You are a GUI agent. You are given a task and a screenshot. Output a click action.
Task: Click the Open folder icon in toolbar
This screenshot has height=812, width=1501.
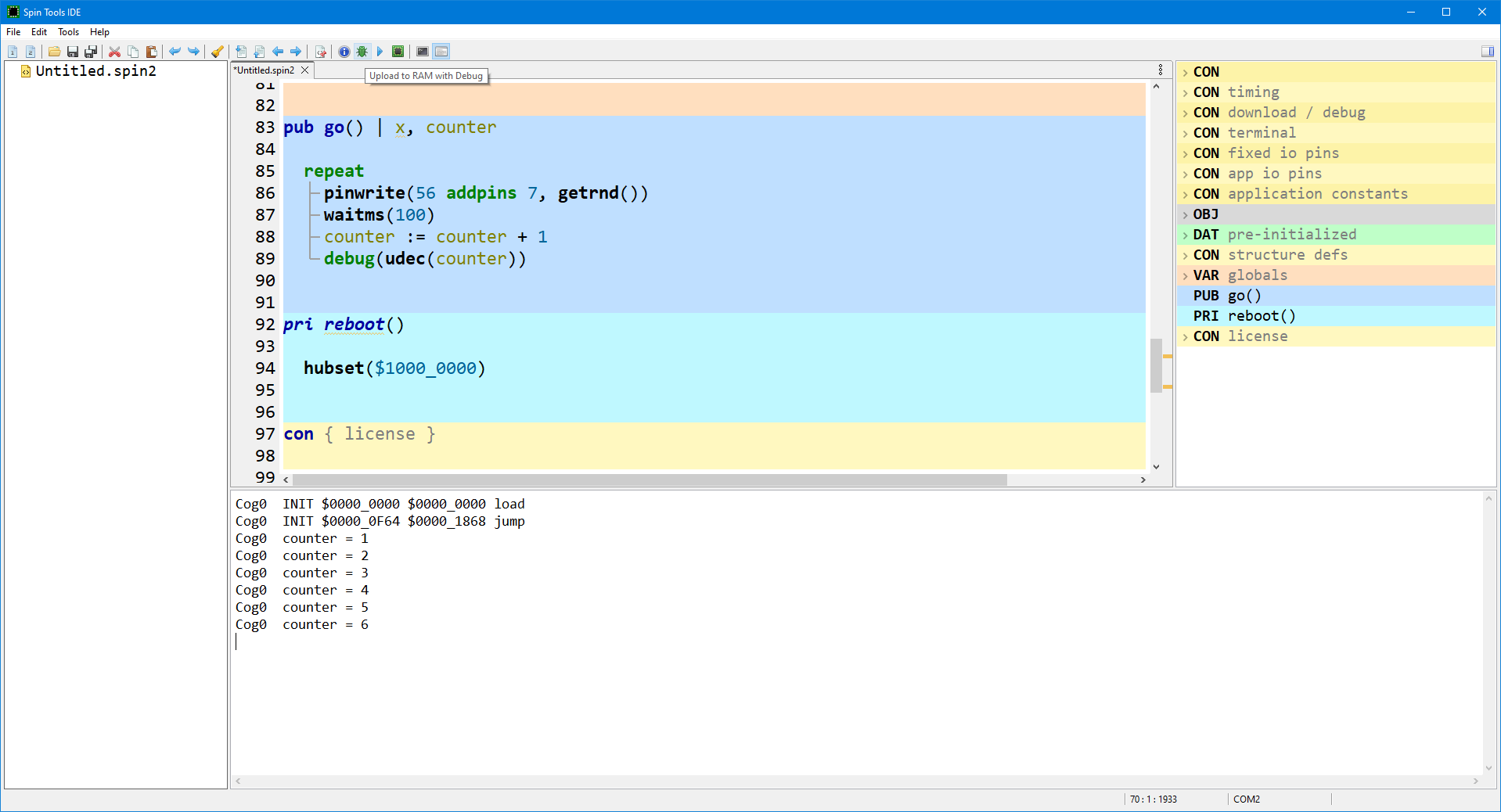pyautogui.click(x=54, y=52)
